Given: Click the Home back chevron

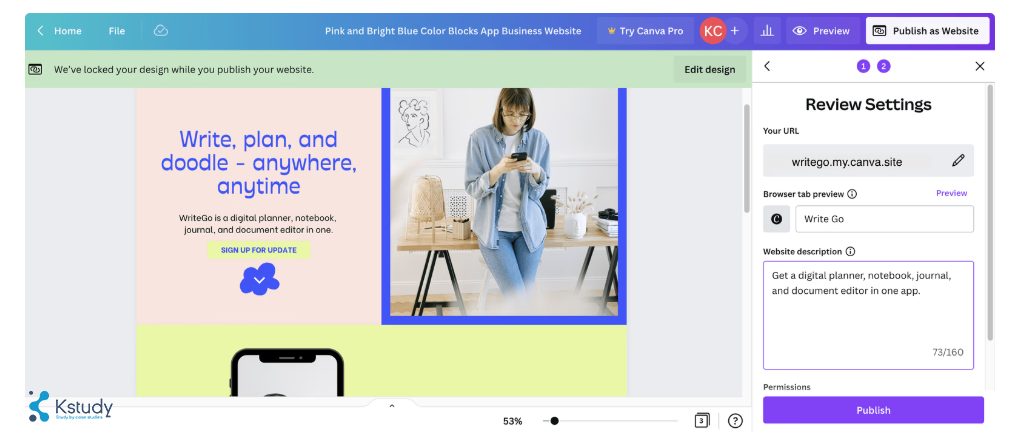Looking at the screenshot, I should pyautogui.click(x=41, y=31).
